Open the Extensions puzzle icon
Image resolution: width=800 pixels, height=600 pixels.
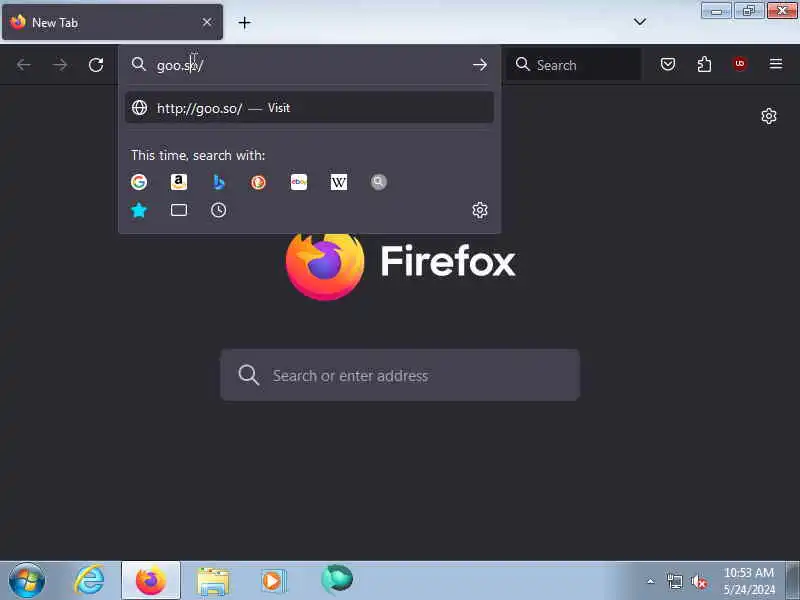[704, 64]
